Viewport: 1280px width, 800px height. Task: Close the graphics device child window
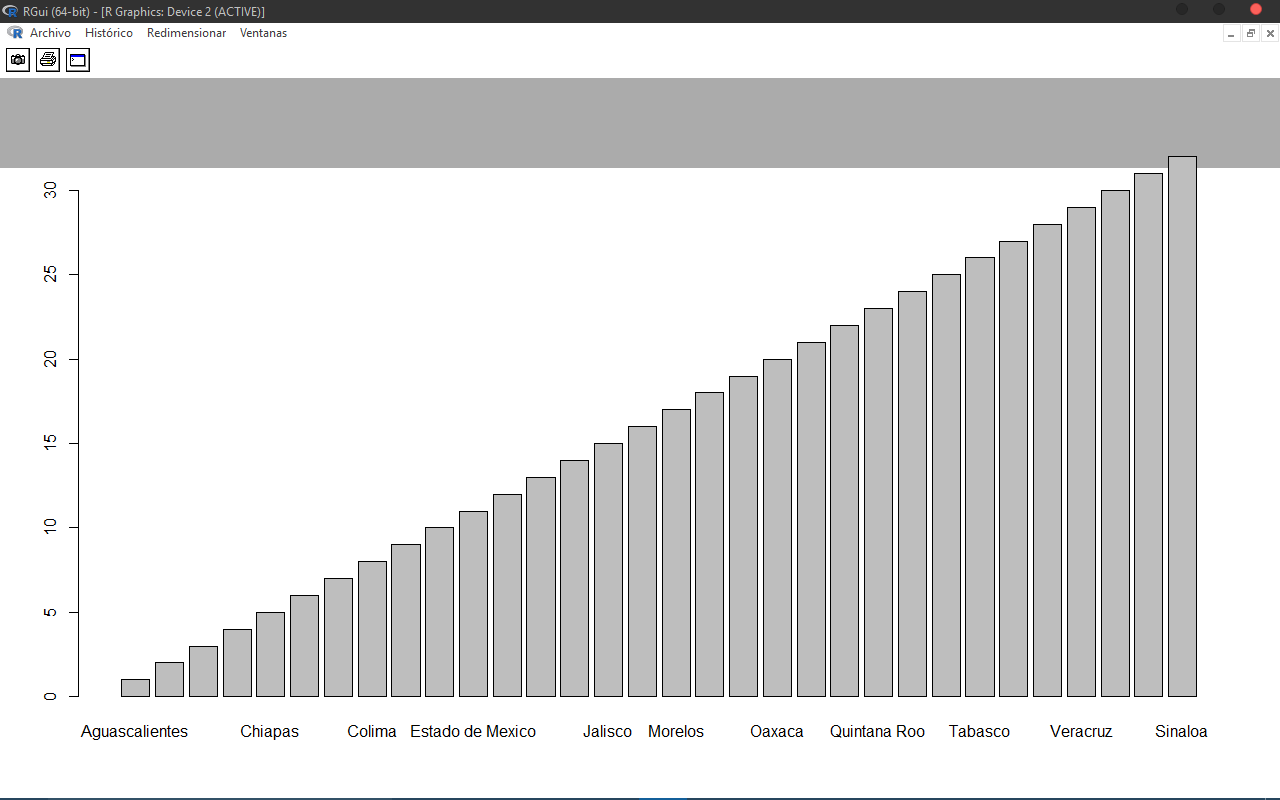1270,33
